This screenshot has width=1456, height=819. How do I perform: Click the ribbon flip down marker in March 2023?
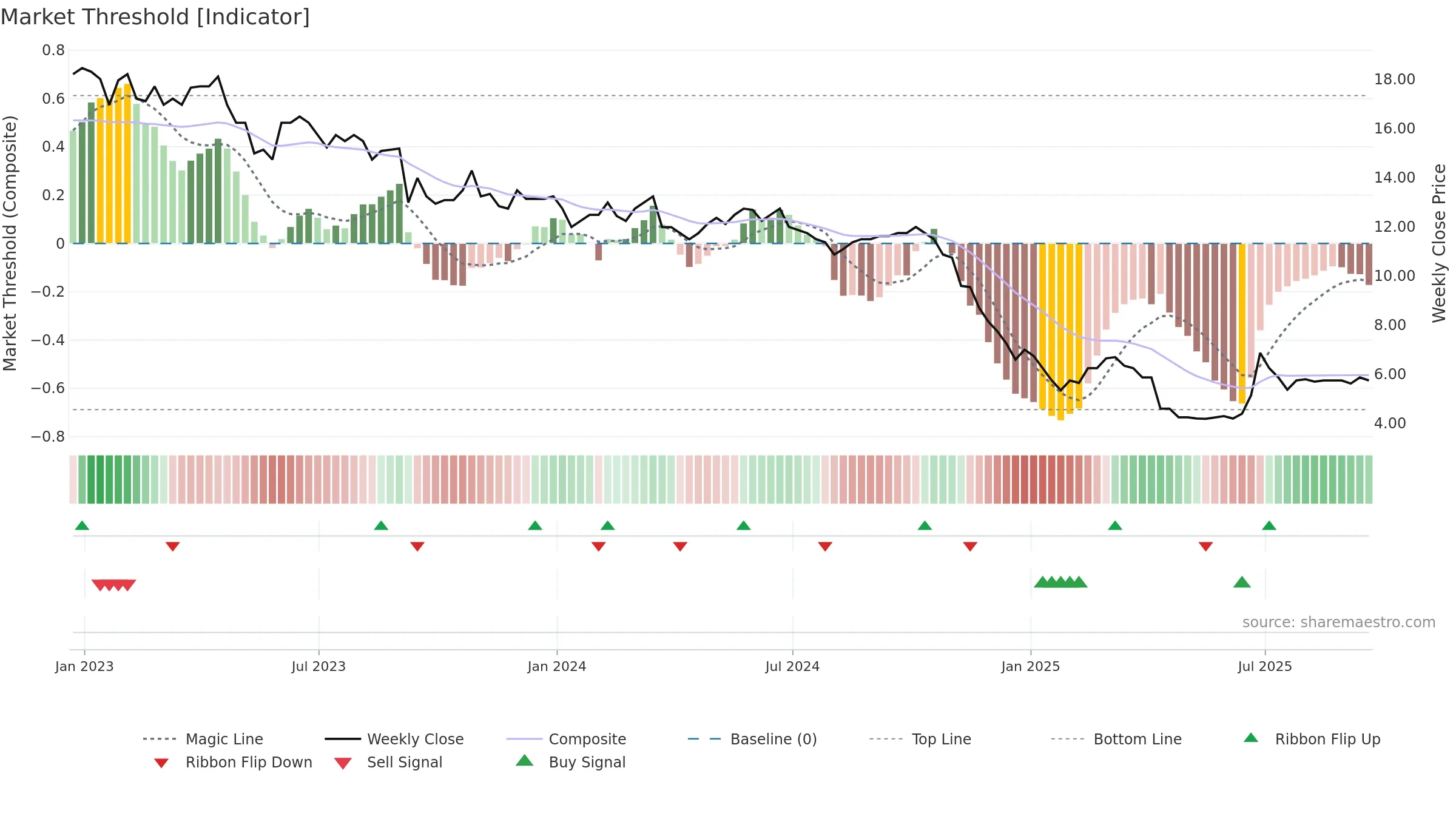tap(173, 547)
